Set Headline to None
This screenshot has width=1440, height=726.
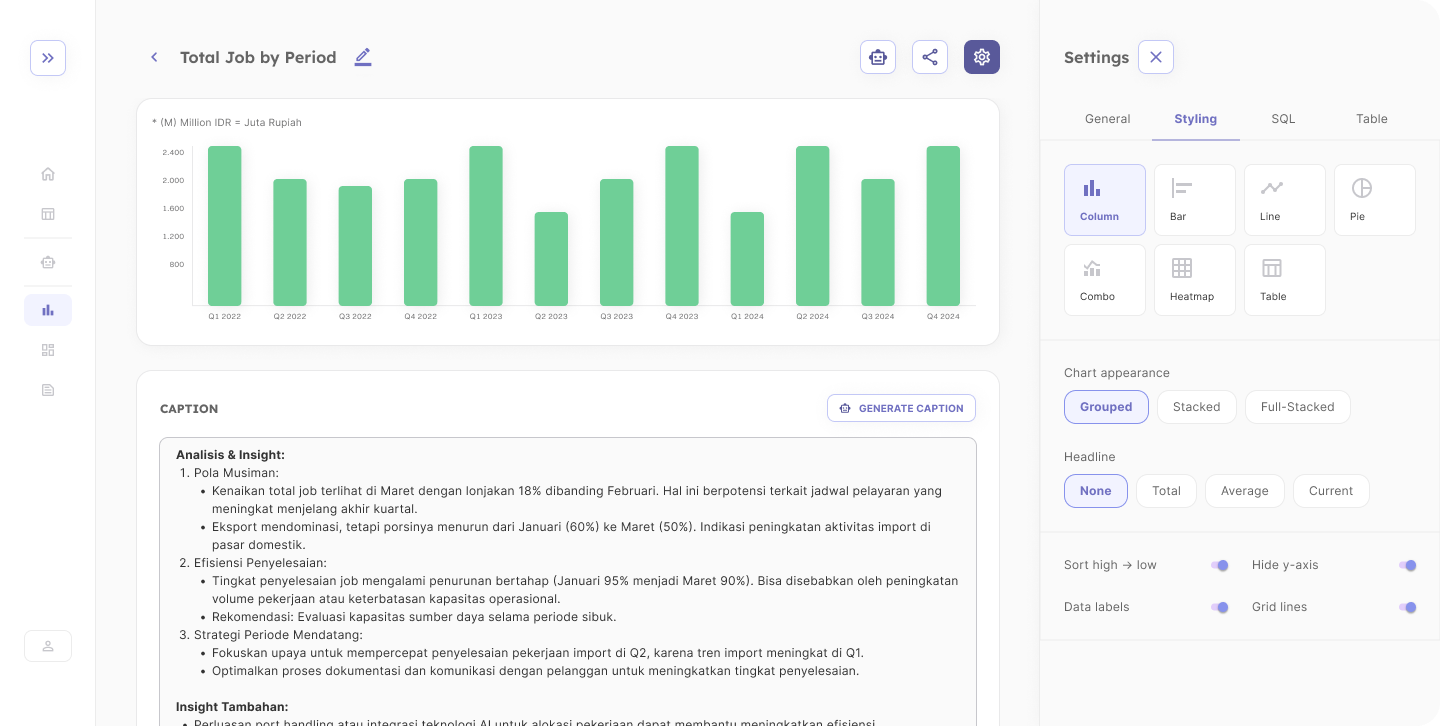pos(1096,491)
